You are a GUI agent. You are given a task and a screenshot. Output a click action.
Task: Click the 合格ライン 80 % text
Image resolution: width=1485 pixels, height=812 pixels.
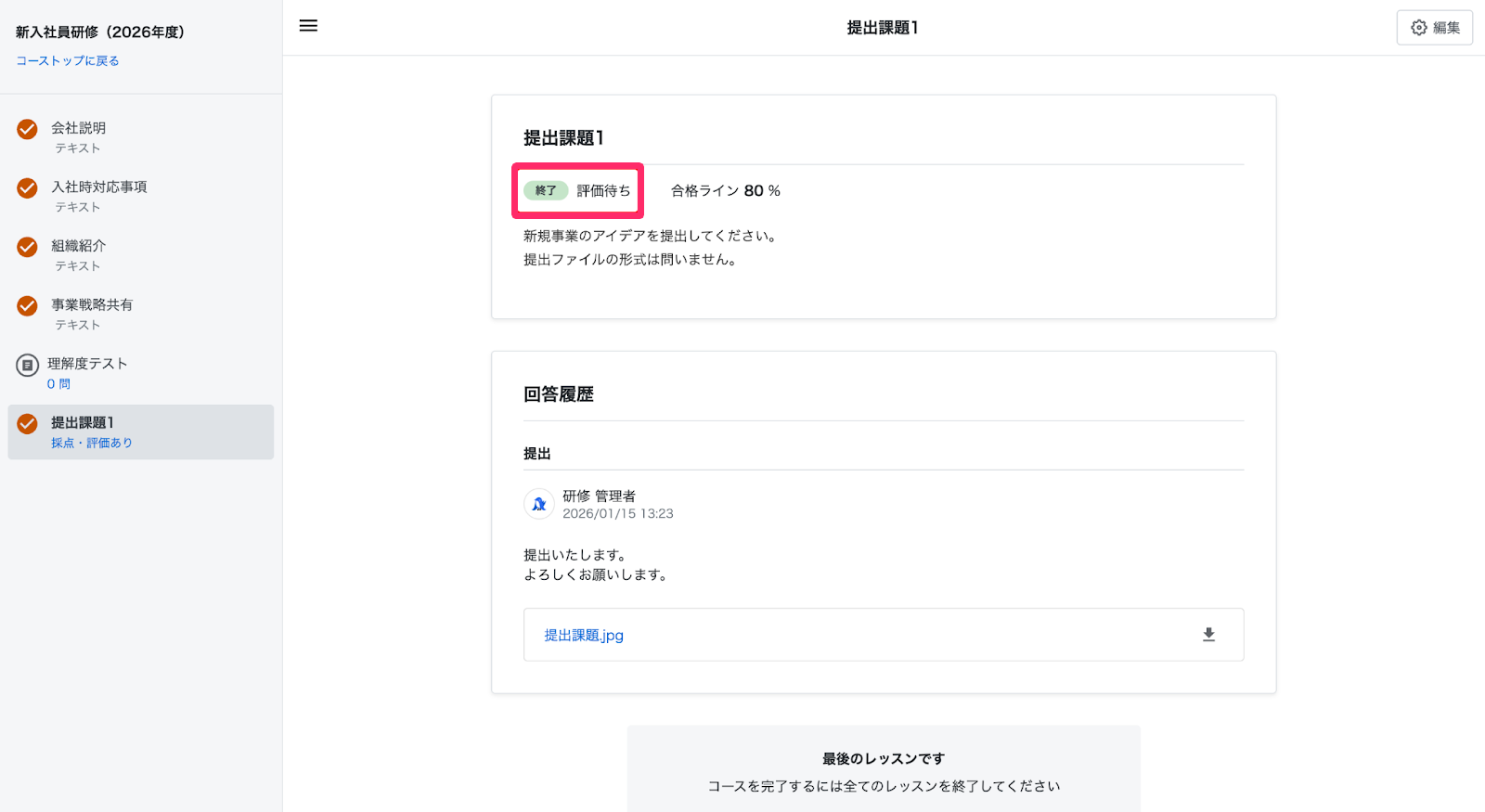726,190
